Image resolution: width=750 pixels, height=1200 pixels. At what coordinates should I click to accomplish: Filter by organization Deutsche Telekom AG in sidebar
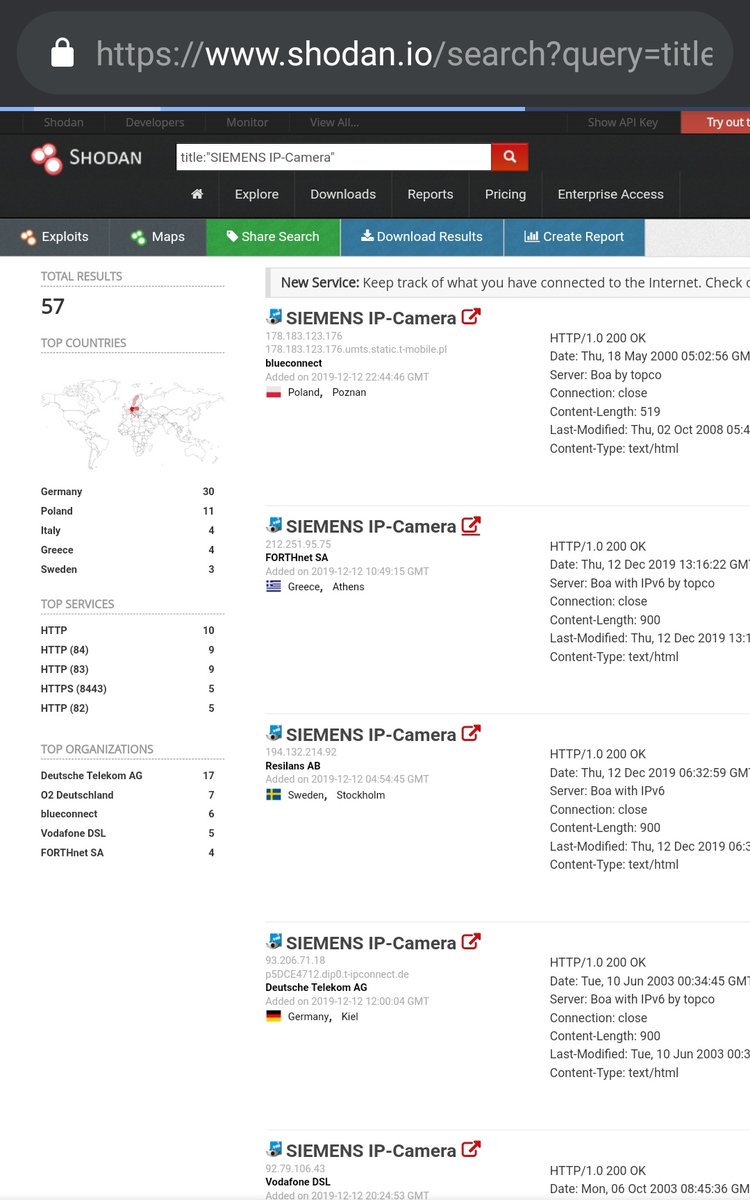tap(92, 776)
